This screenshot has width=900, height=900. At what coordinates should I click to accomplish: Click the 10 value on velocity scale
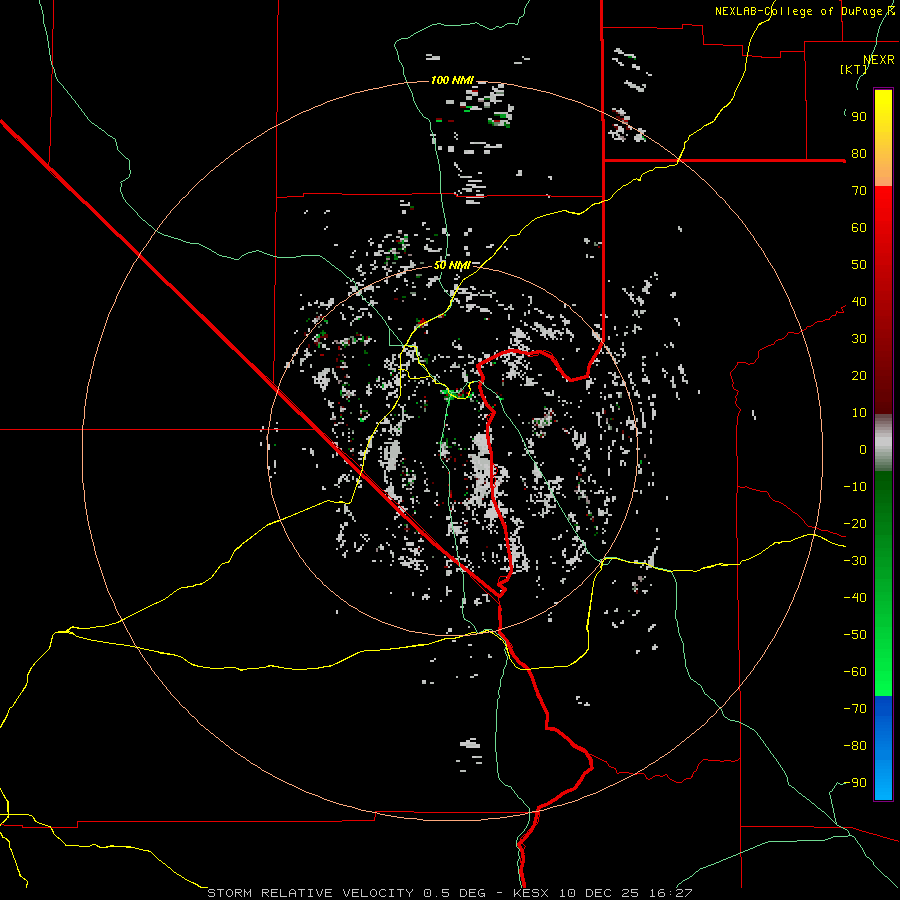click(x=859, y=413)
